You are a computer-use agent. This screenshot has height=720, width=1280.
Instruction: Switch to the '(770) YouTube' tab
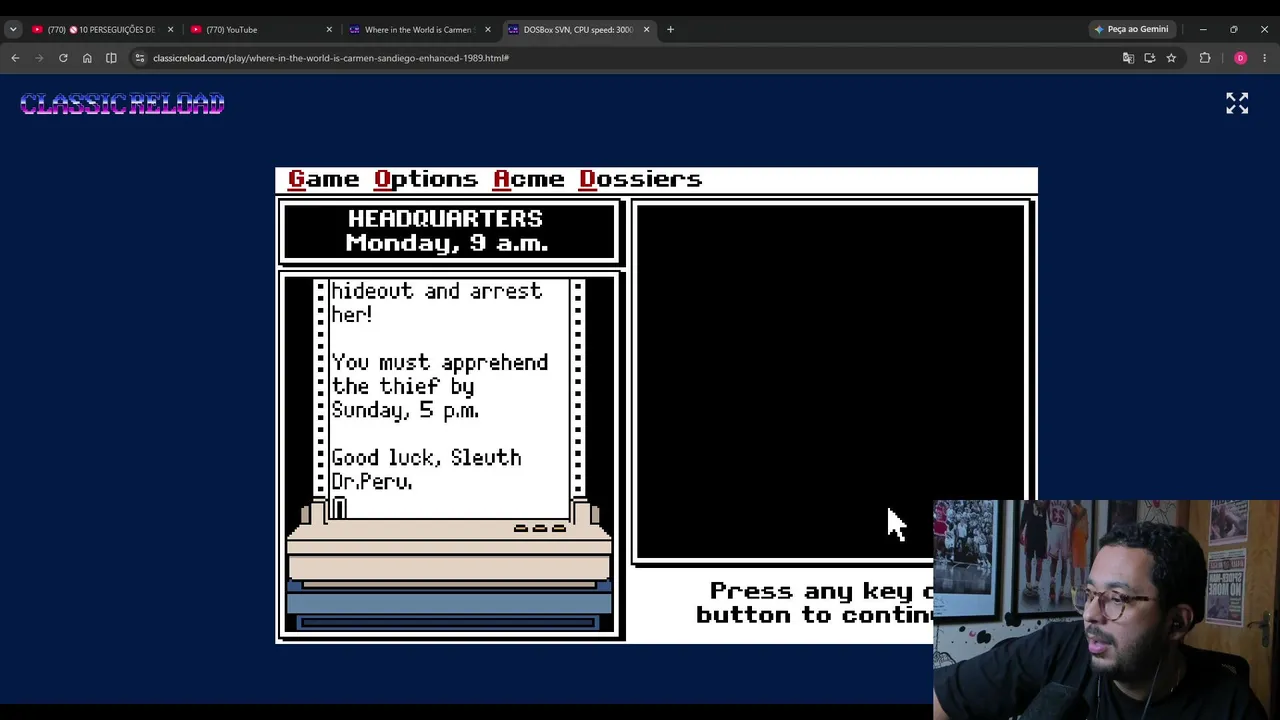[260, 30]
